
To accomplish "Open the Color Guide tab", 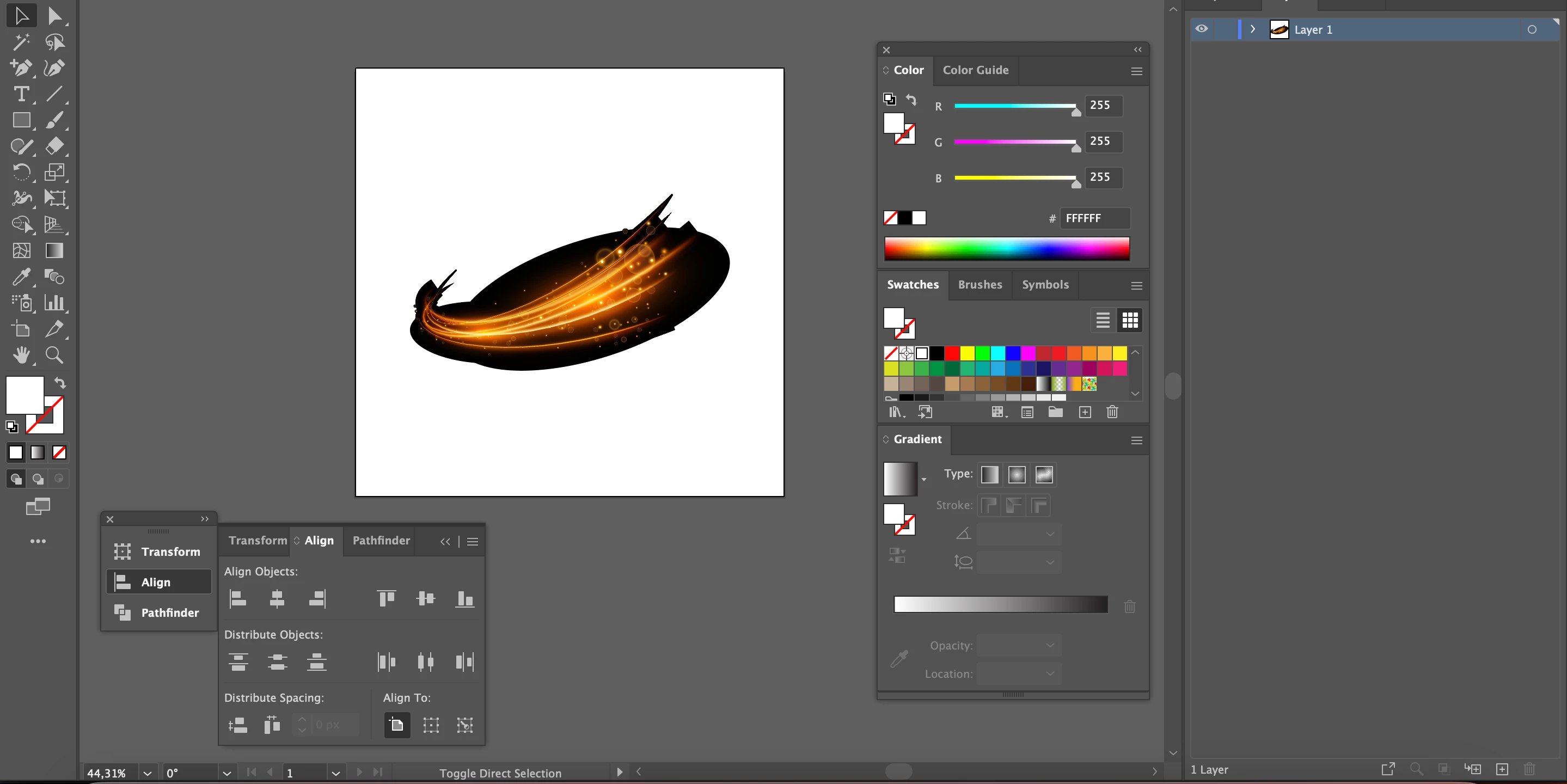I will pos(975,70).
